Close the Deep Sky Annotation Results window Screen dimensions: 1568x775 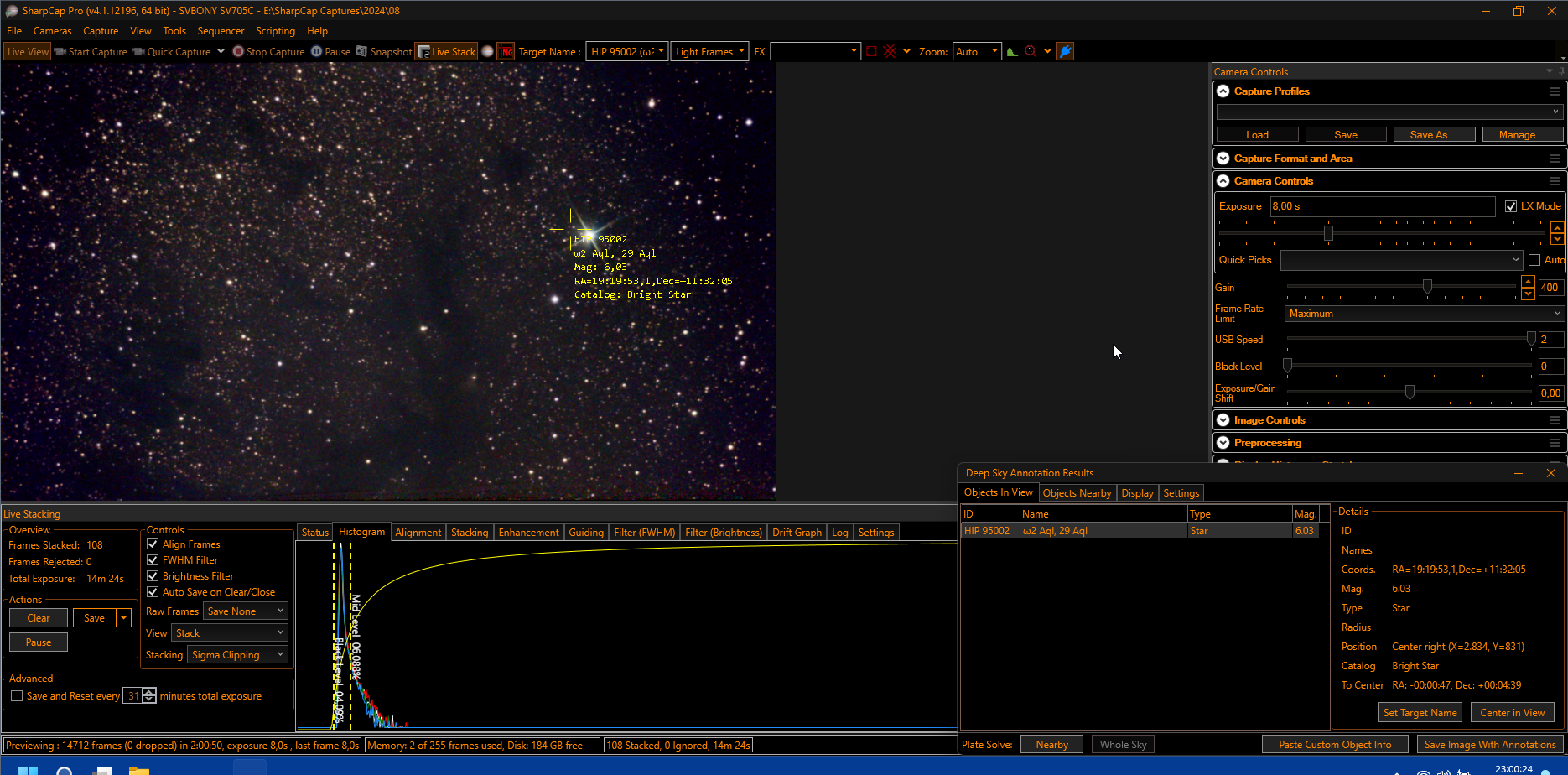click(x=1551, y=473)
